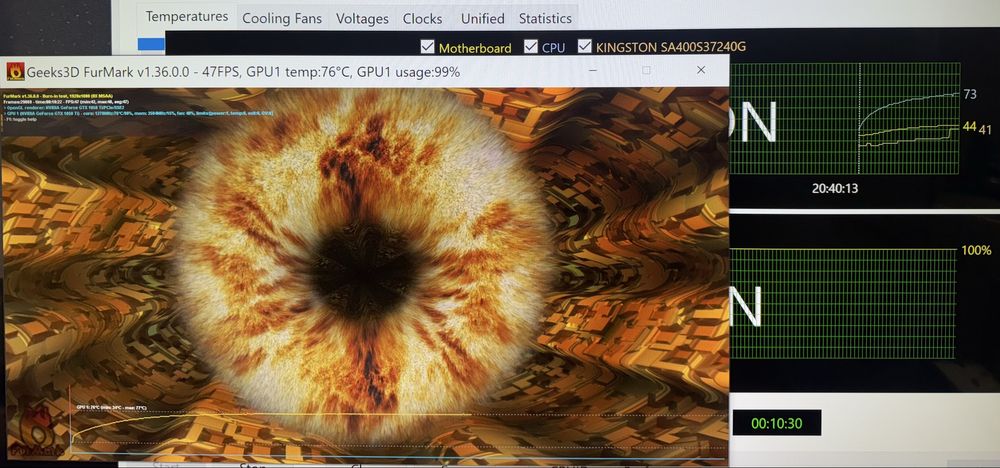Screen dimensions: 1000x468
Task: Open the Statistics tab
Action: click(545, 18)
